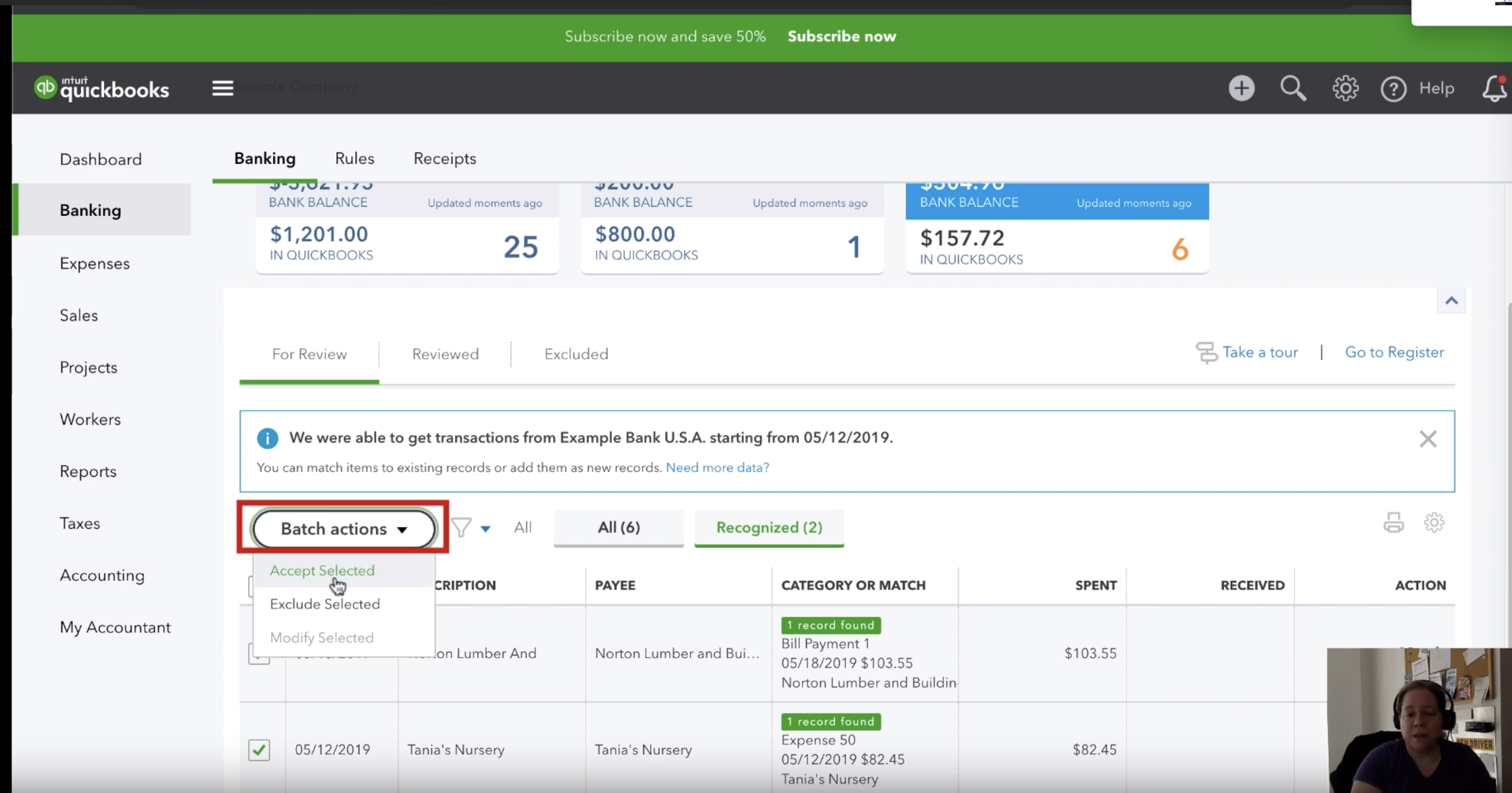Go to Dashboard in the sidebar

click(x=101, y=159)
